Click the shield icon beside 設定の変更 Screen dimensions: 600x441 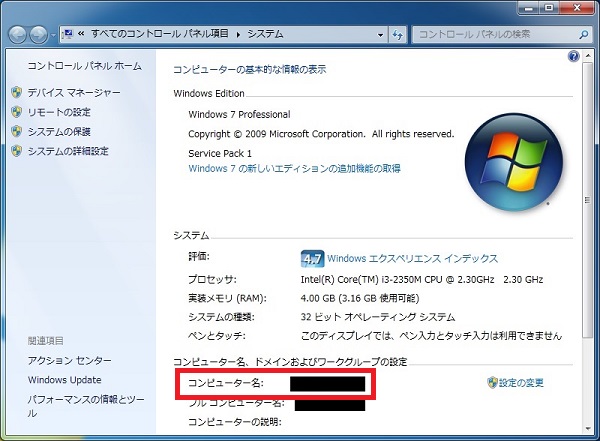[x=492, y=382]
